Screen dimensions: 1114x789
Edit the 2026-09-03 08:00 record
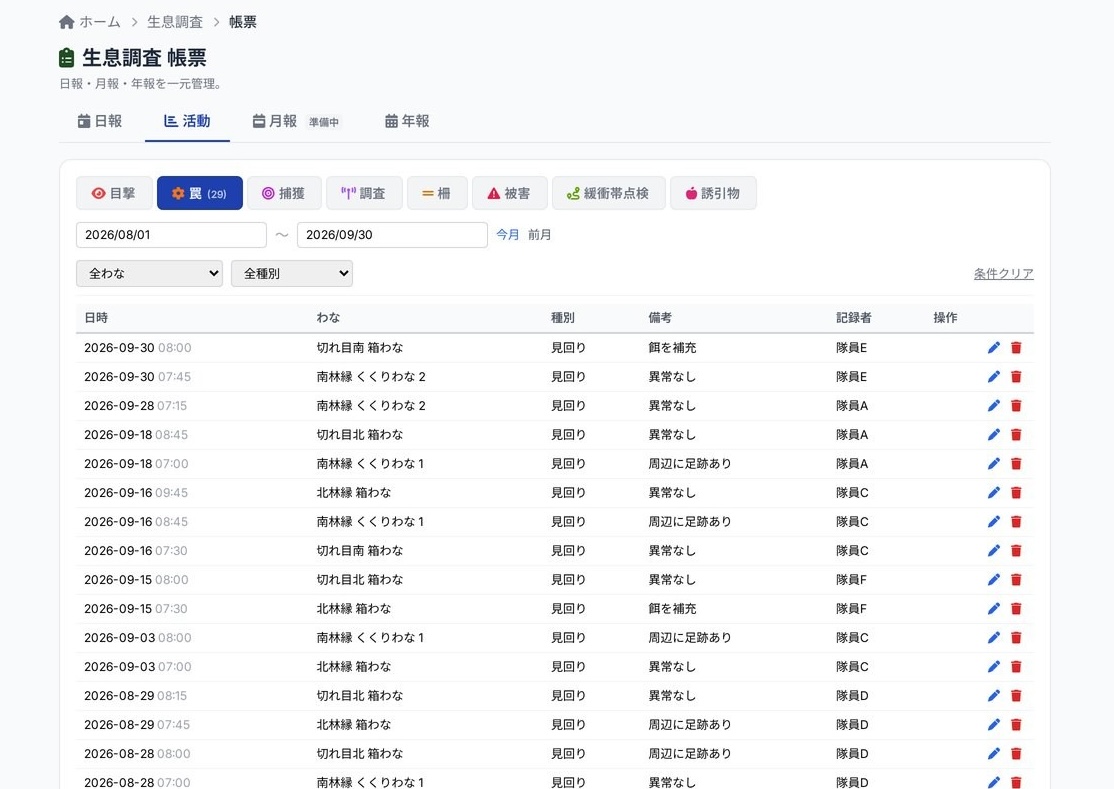pyautogui.click(x=993, y=638)
